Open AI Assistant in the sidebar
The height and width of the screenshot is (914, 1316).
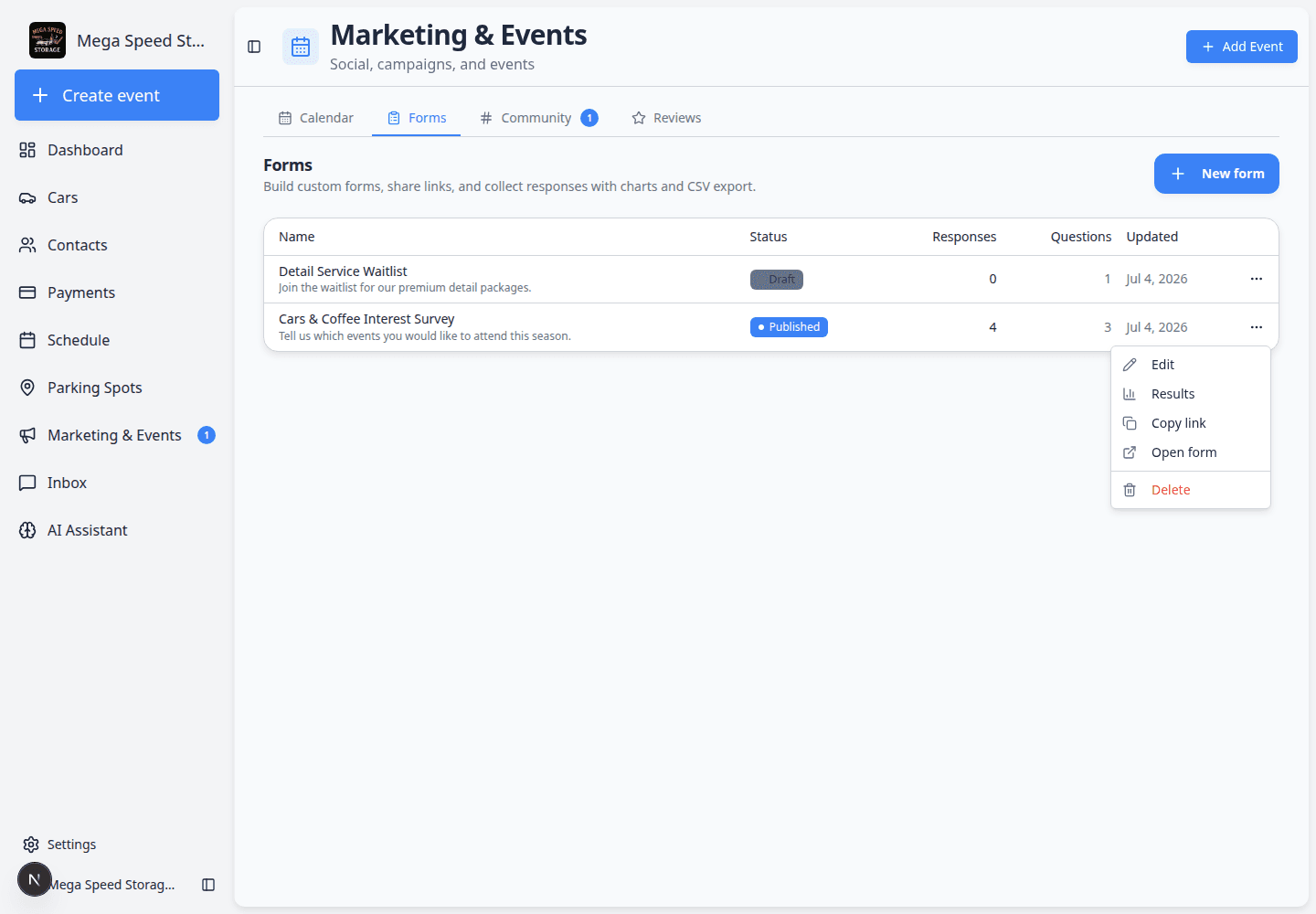(x=117, y=530)
